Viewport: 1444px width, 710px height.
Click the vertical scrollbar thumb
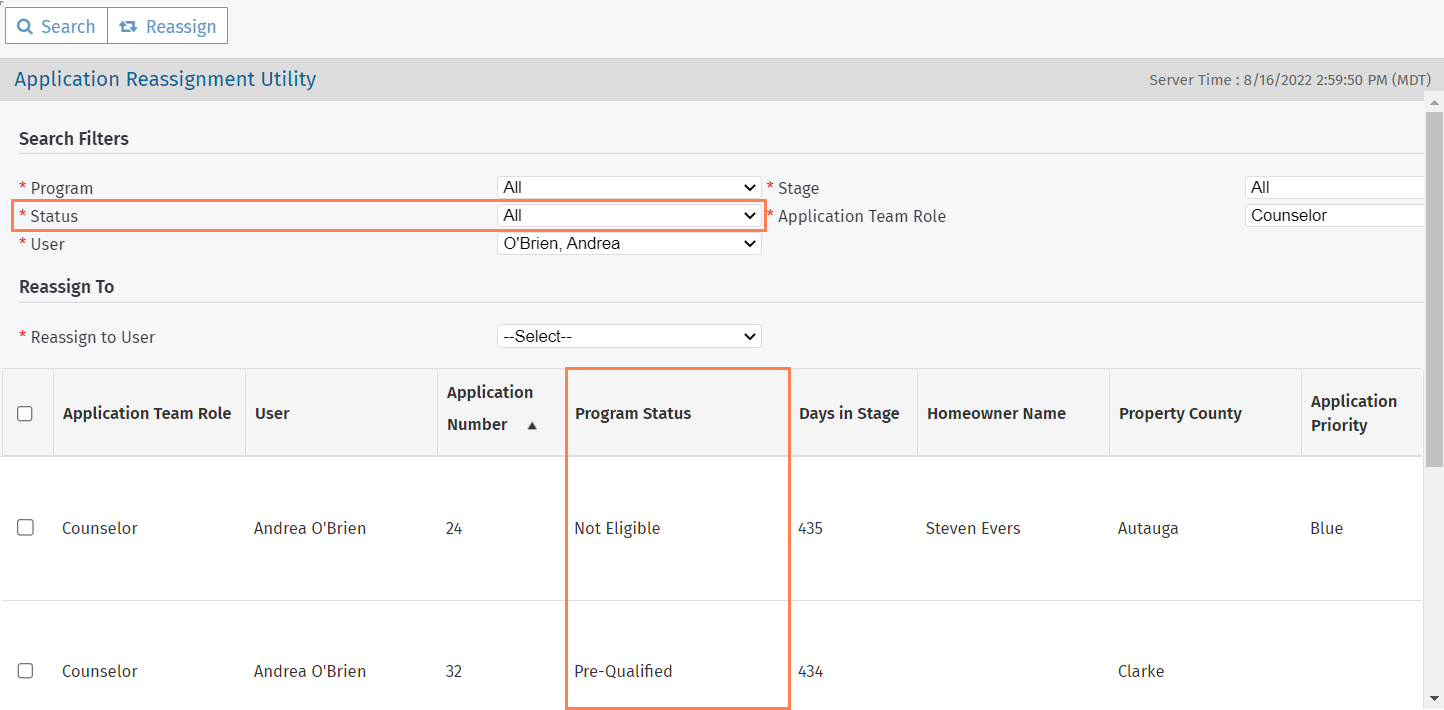[1435, 280]
